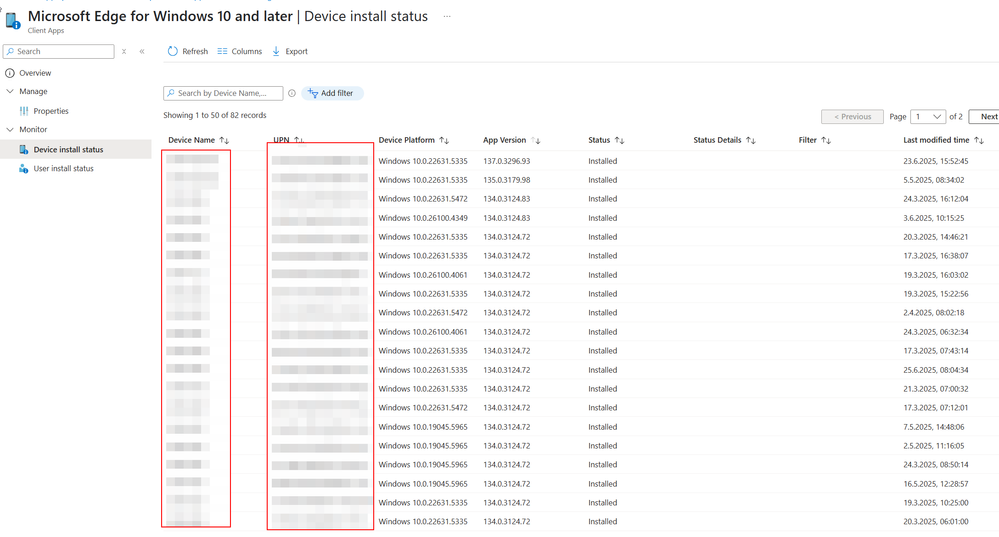999x537 pixels.
Task: Click the Add filter button
Action: pyautogui.click(x=331, y=93)
